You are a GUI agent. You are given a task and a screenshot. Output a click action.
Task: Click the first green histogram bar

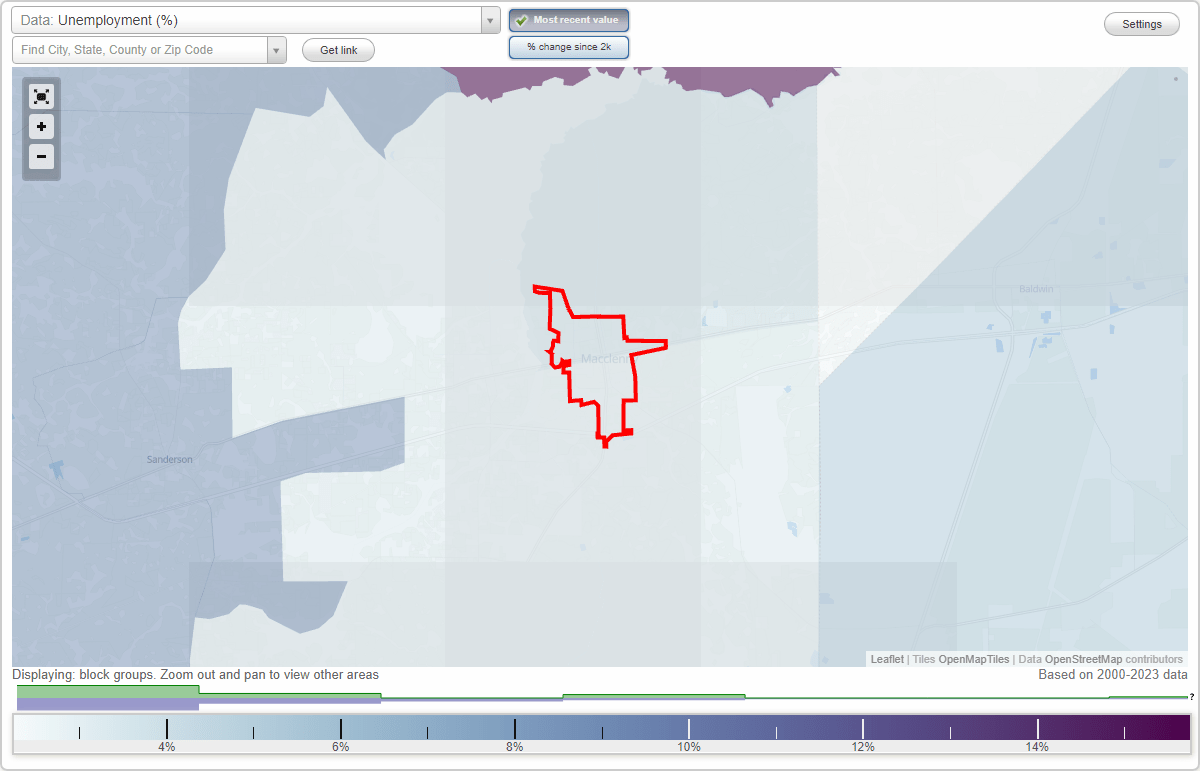point(108,691)
